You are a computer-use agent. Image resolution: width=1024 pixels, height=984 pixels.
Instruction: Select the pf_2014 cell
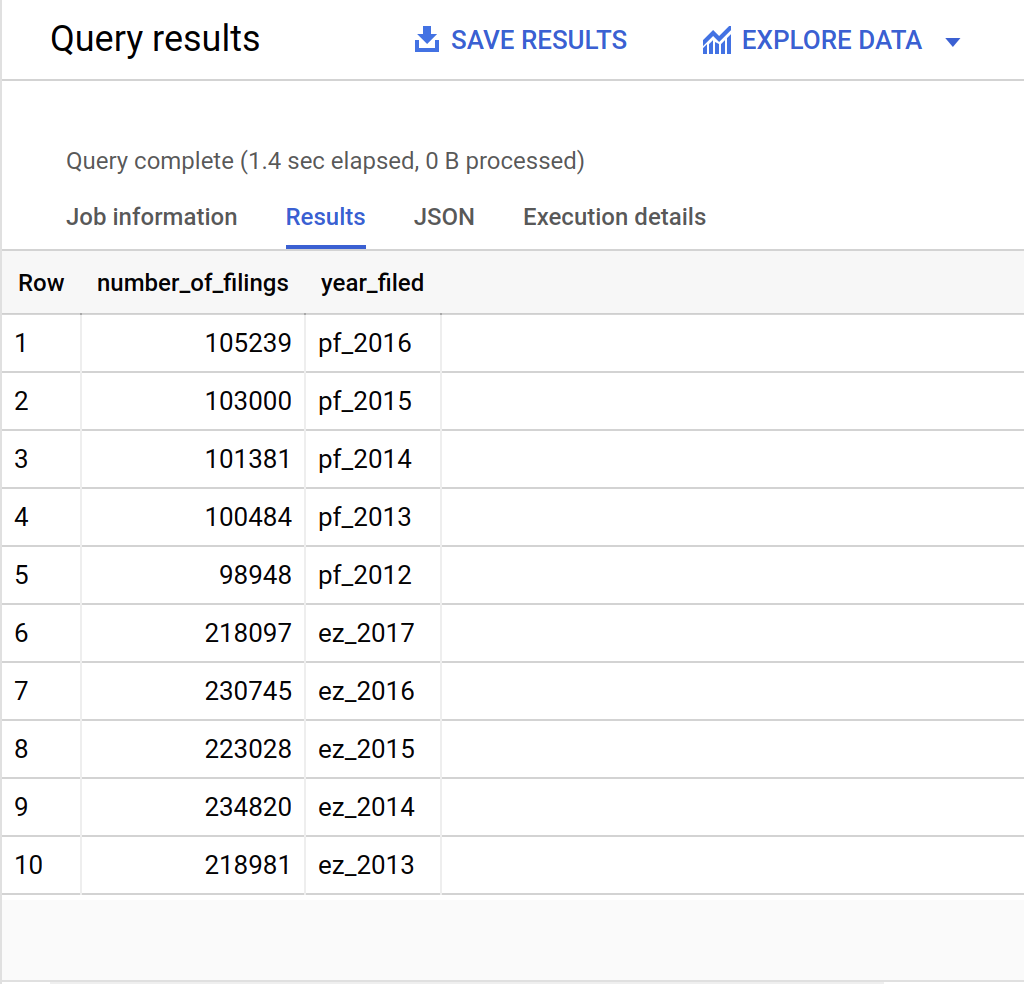coord(373,459)
